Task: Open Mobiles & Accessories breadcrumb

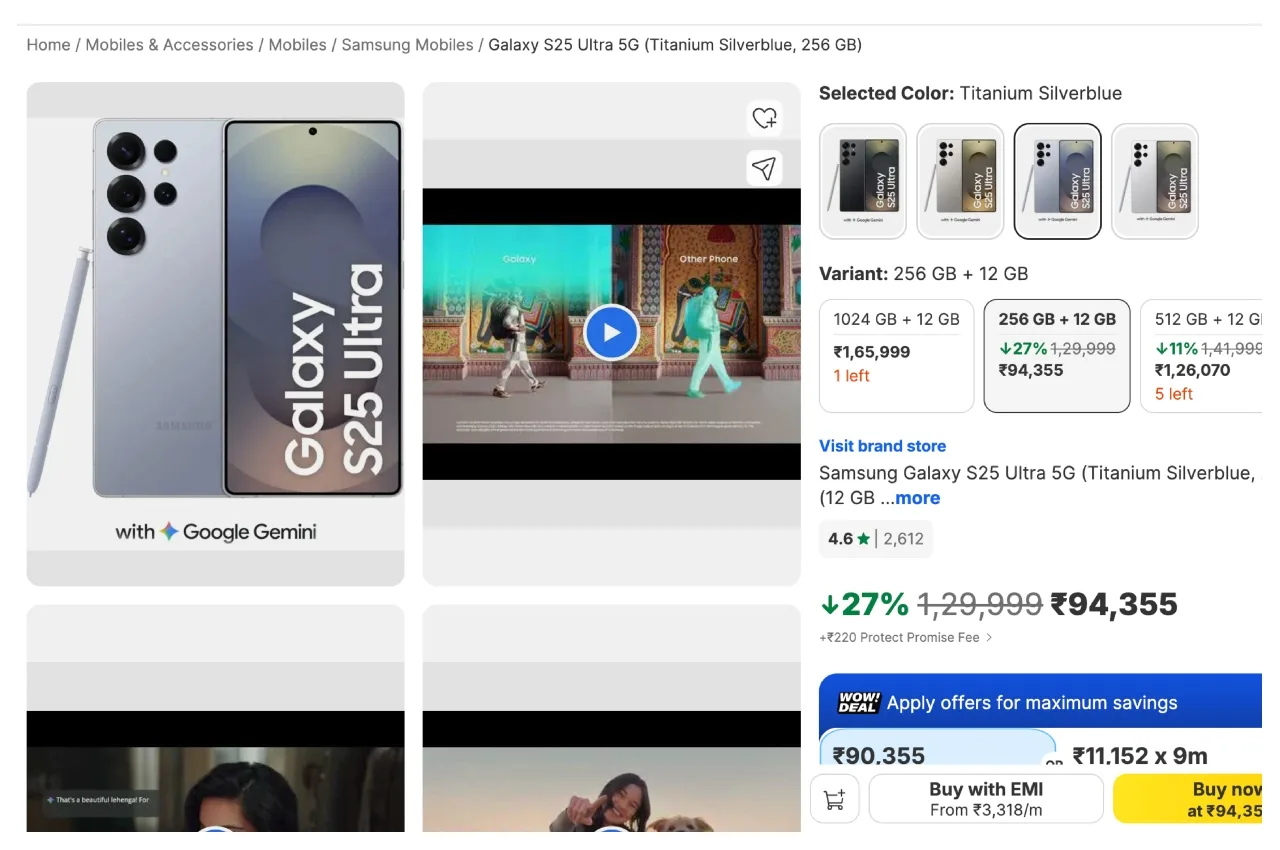Action: [169, 45]
